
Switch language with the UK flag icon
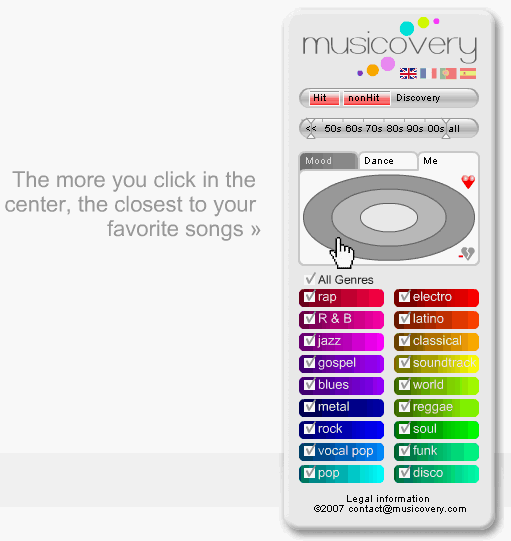(408, 73)
